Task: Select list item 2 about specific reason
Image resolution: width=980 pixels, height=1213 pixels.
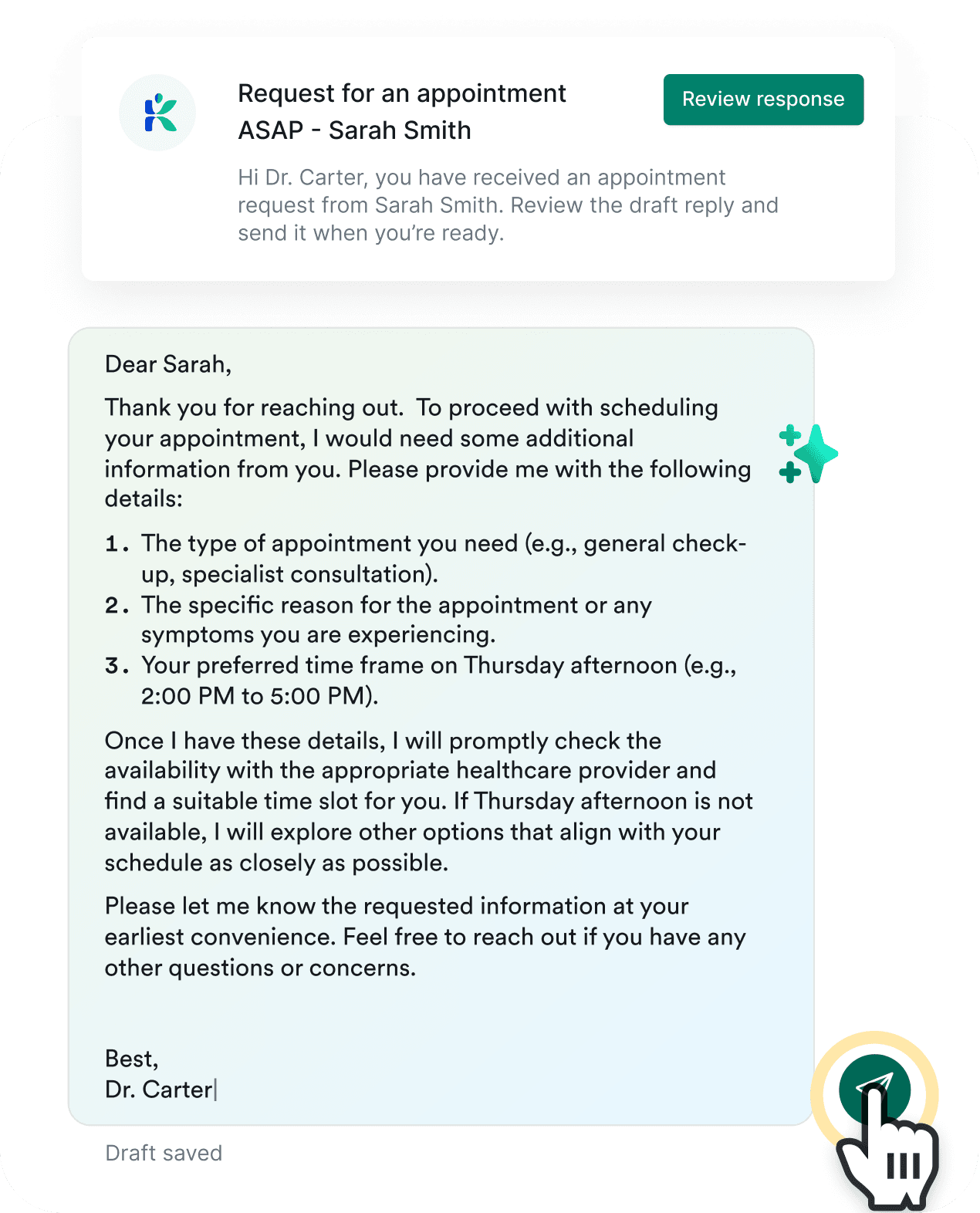Action: 379,620
